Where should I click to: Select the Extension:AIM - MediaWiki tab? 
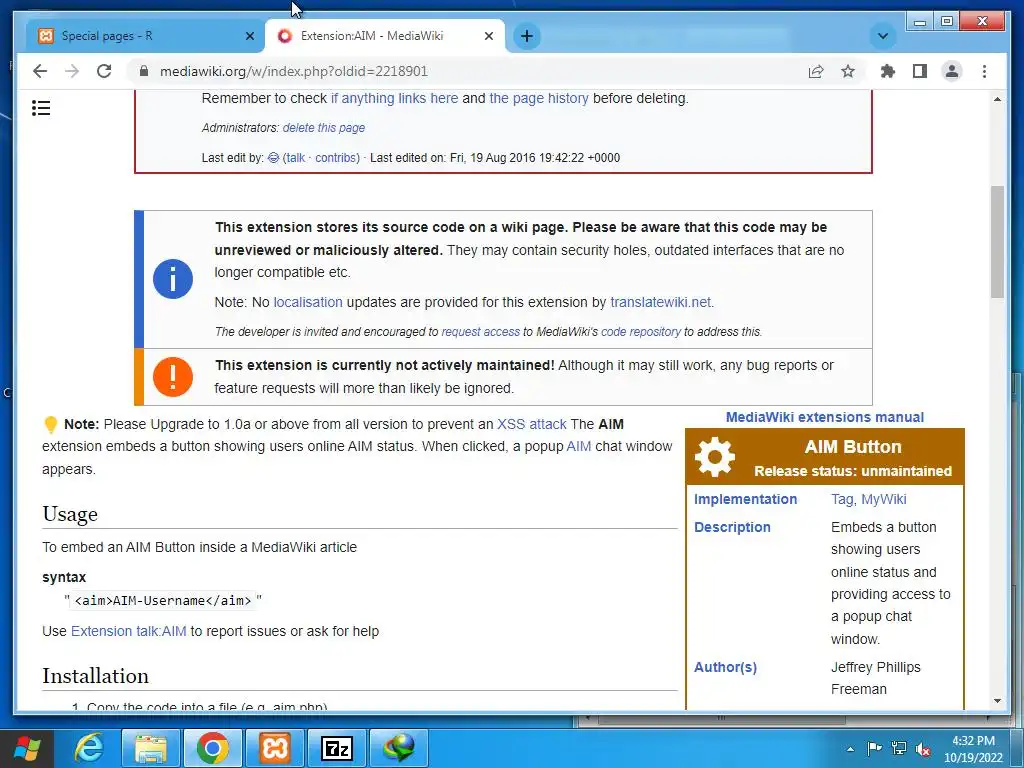point(385,36)
